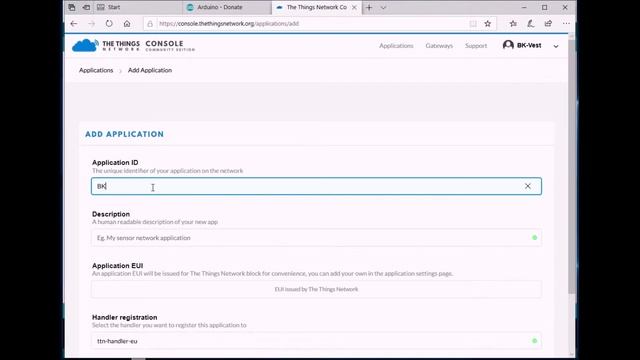Share this page
Screen dimensions: 640x360
click(x=548, y=24)
